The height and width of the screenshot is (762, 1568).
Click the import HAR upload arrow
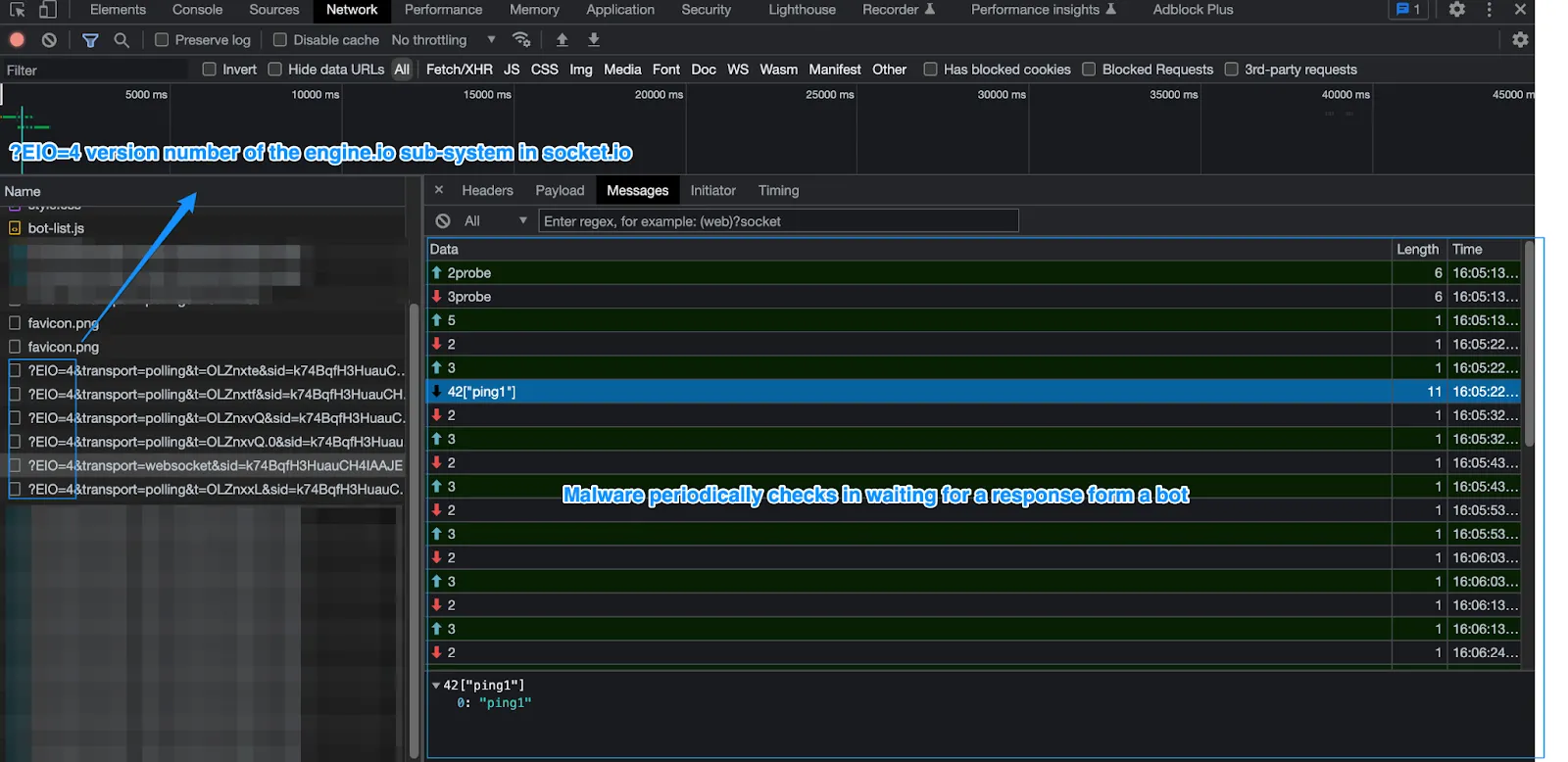562,40
